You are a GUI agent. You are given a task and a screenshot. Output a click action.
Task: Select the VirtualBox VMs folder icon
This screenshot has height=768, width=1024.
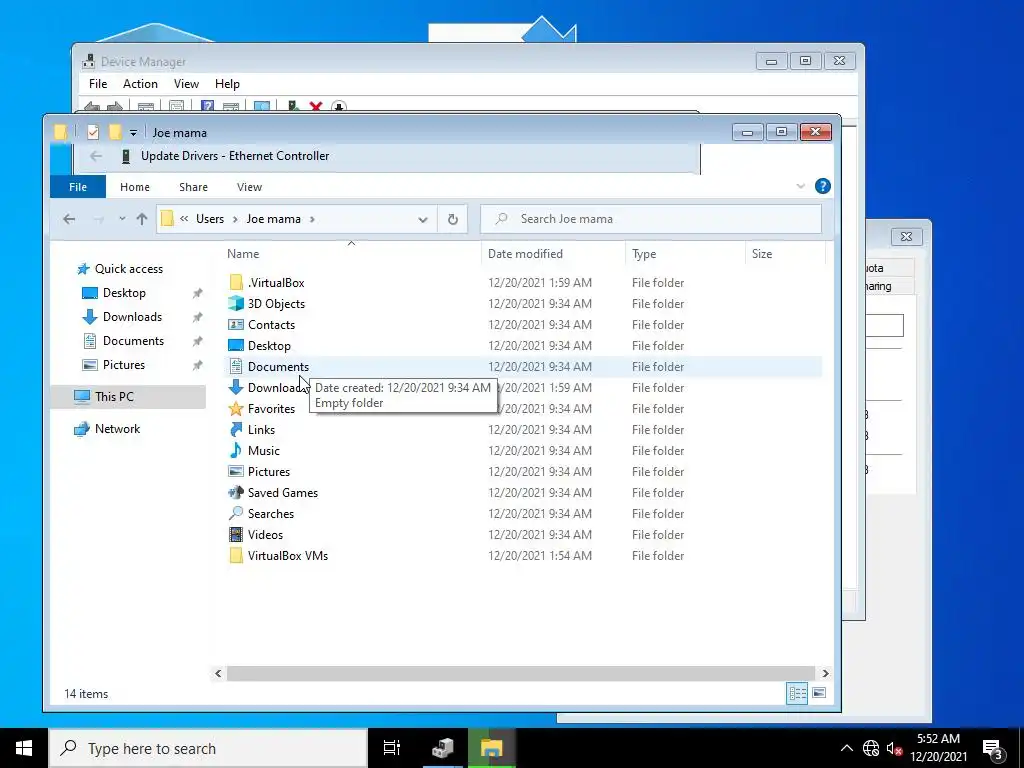click(236, 556)
